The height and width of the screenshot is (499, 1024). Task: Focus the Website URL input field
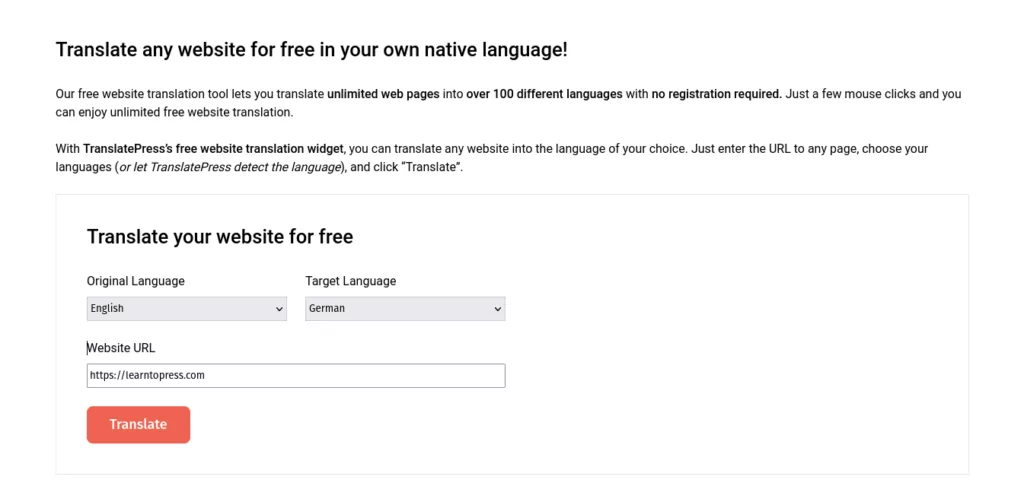coord(295,375)
